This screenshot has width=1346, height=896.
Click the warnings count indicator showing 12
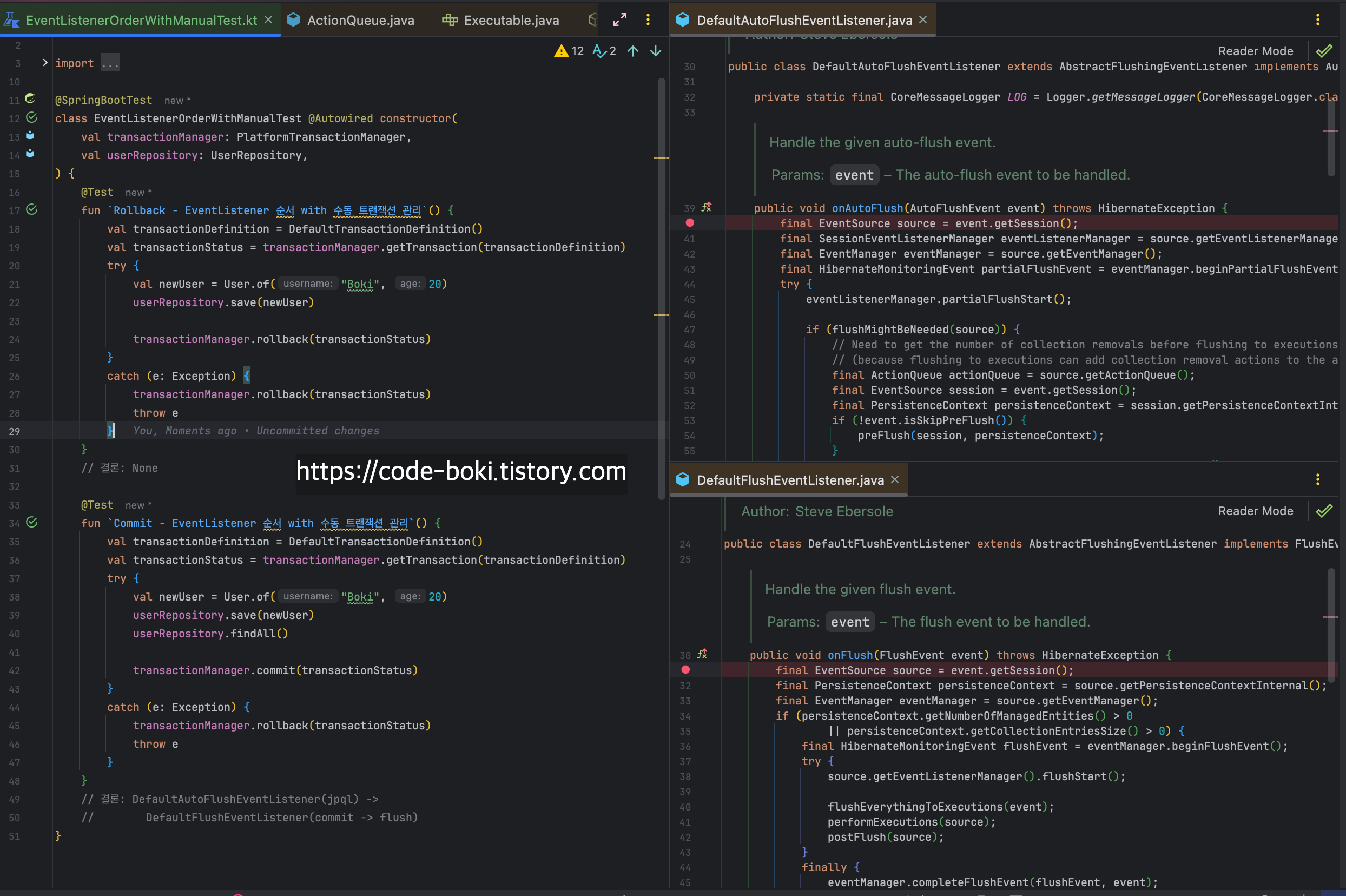point(569,51)
